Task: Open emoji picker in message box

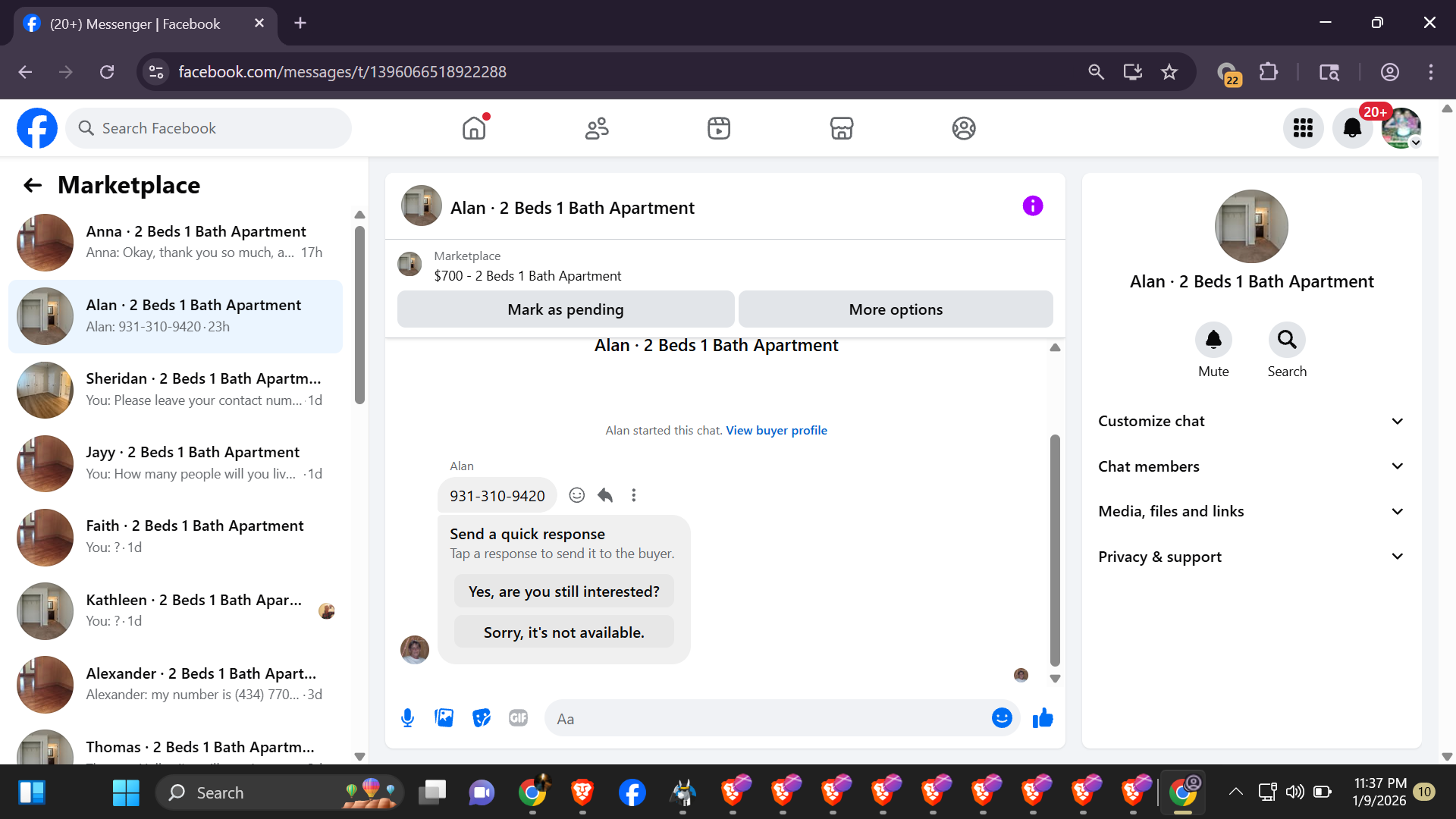Action: (1002, 718)
